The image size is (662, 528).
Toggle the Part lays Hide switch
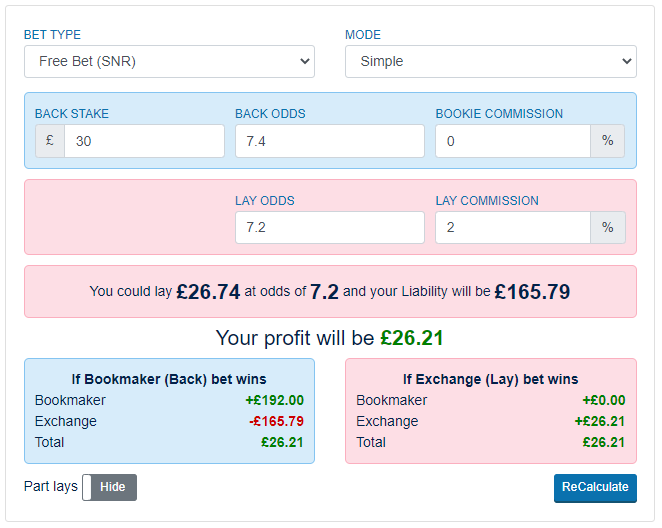coord(109,487)
